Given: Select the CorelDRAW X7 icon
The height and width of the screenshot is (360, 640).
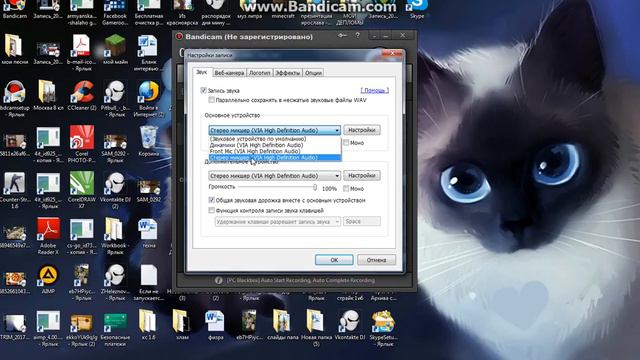Looking at the screenshot, I should (82, 189).
